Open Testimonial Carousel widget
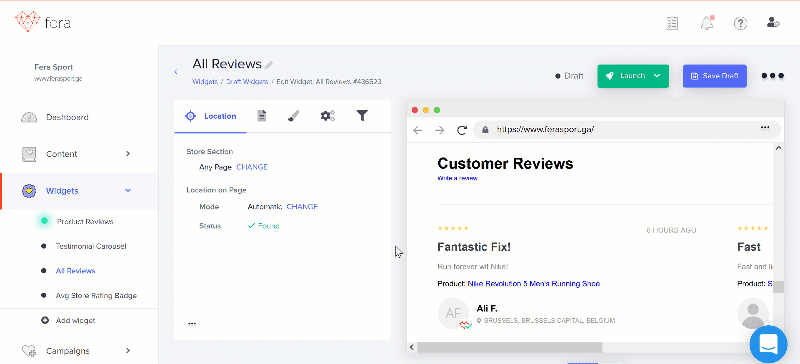Image resolution: width=800 pixels, height=364 pixels. pyautogui.click(x=90, y=246)
